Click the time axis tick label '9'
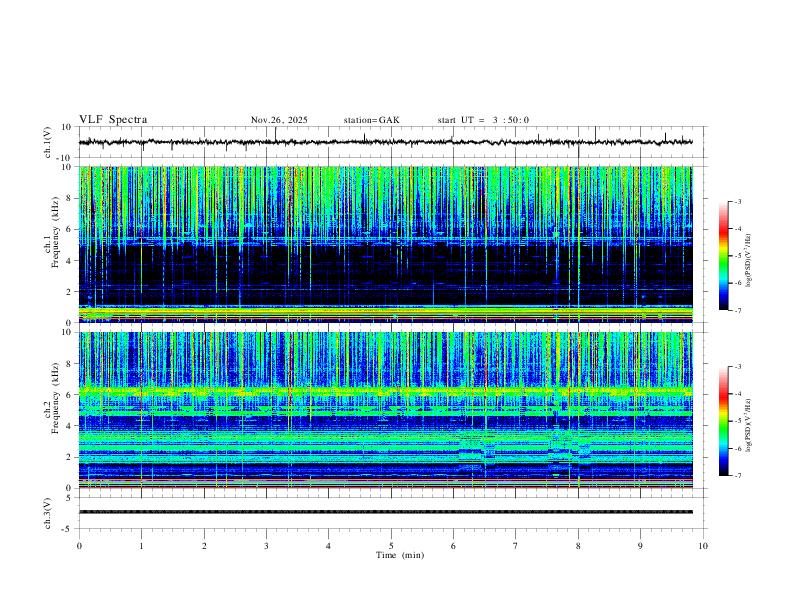 coord(640,546)
